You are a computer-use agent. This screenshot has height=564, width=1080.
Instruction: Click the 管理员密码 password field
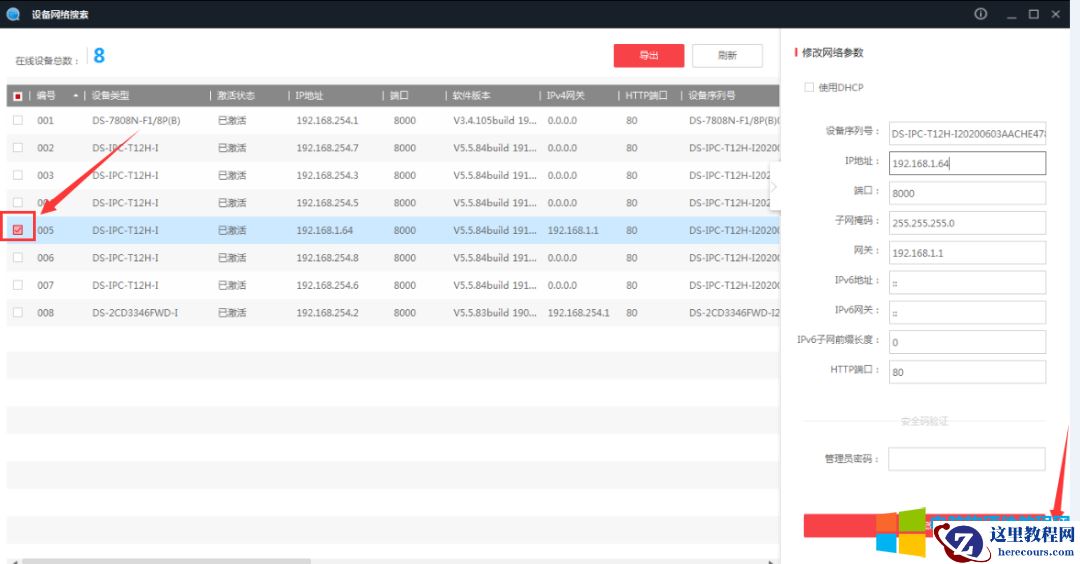point(966,459)
